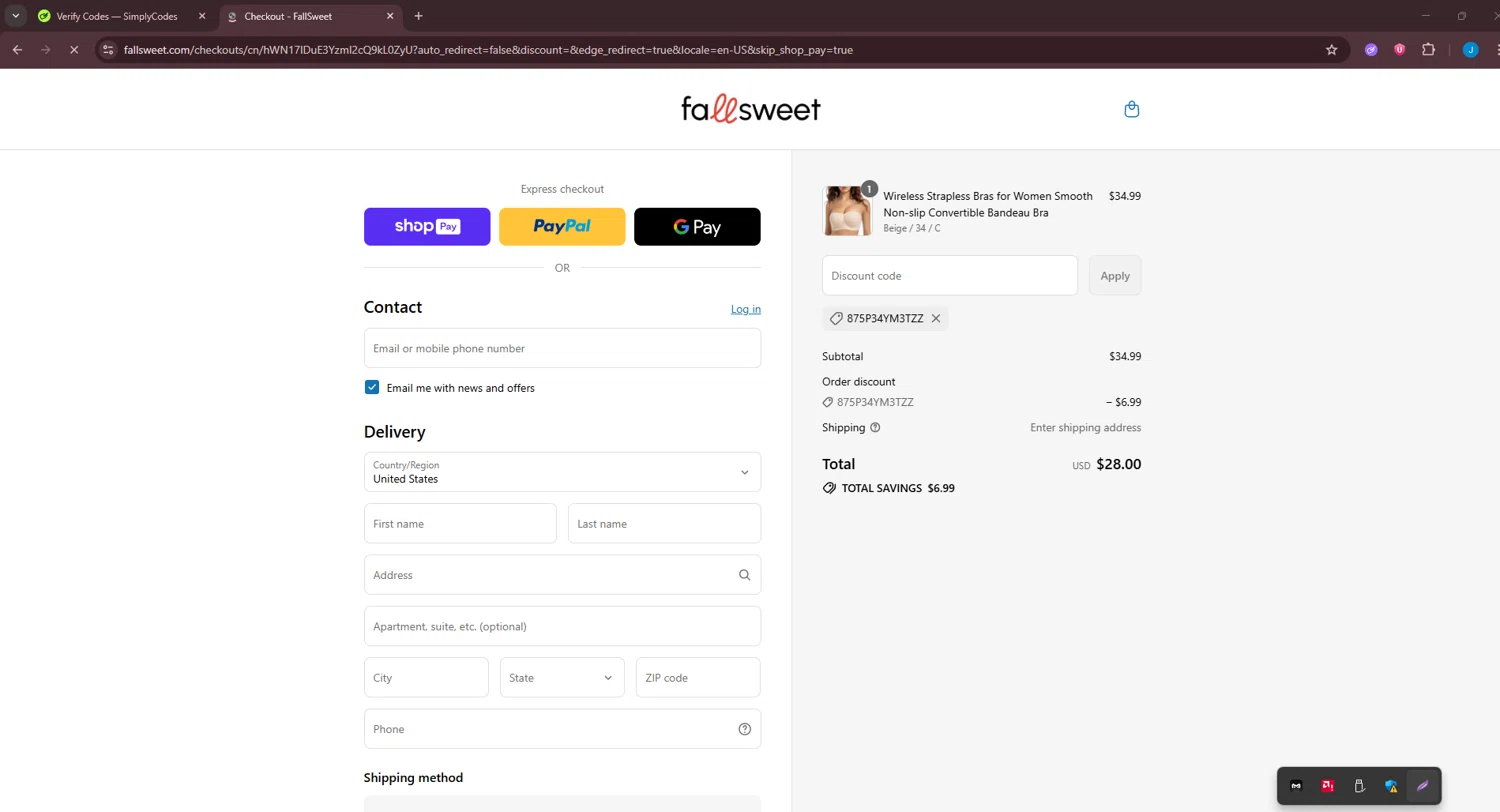Click the Log in link
The image size is (1500, 812).
[x=746, y=309]
